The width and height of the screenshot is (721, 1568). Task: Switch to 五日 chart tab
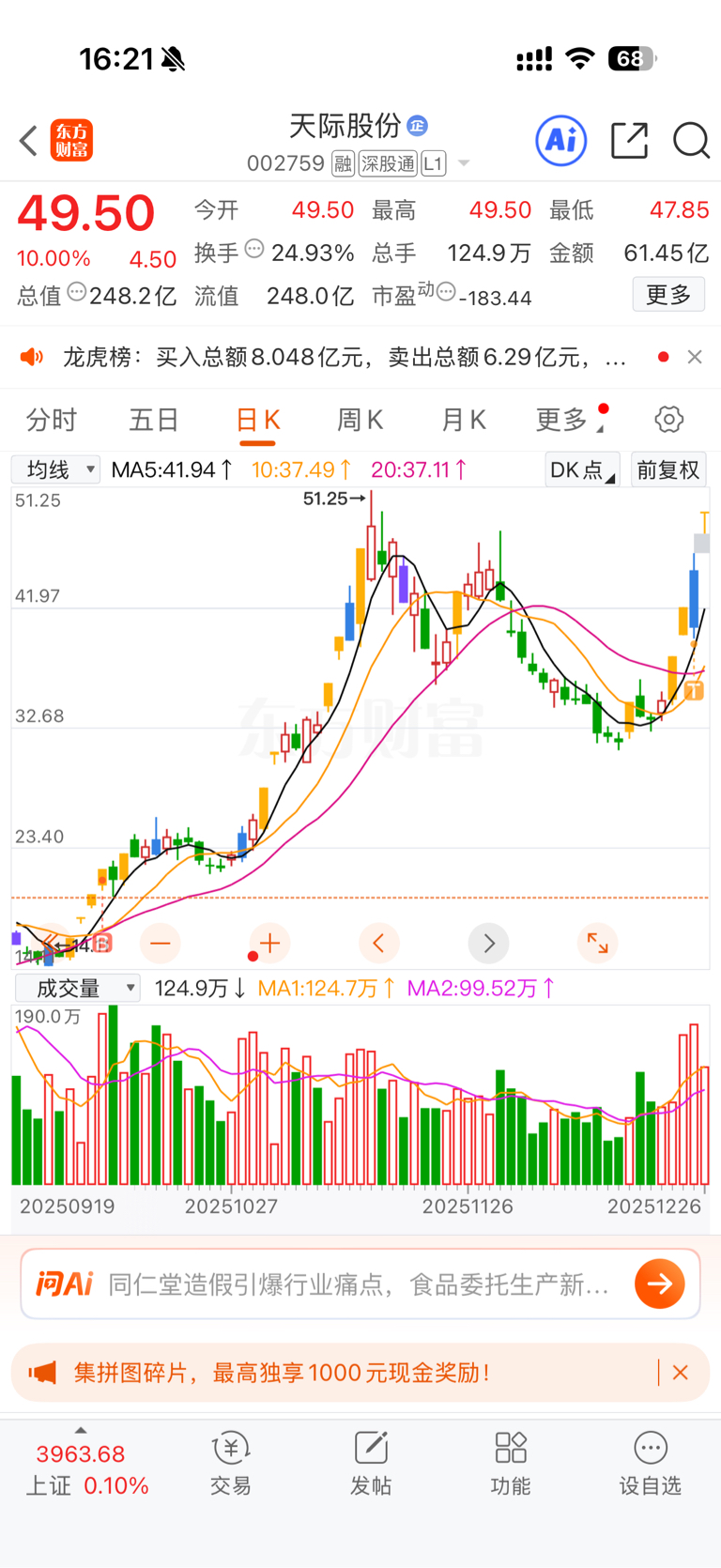(x=153, y=420)
